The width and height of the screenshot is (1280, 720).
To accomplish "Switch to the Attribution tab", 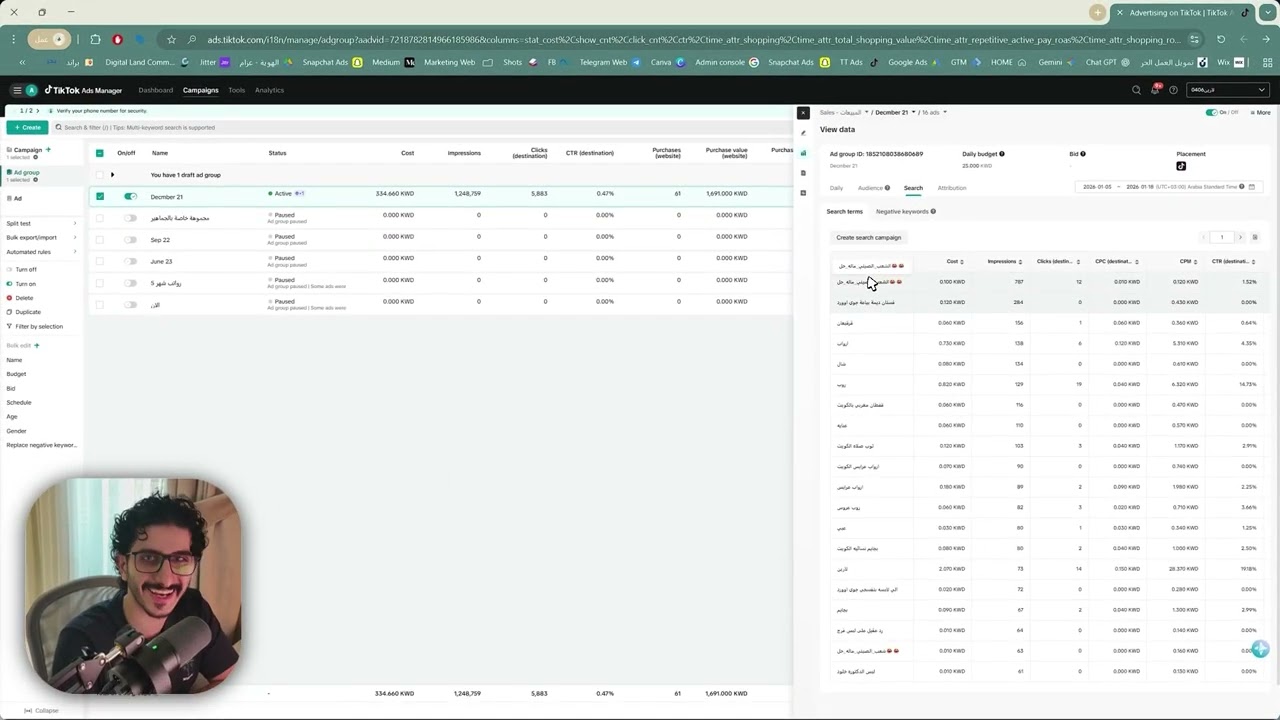I will click(x=952, y=188).
